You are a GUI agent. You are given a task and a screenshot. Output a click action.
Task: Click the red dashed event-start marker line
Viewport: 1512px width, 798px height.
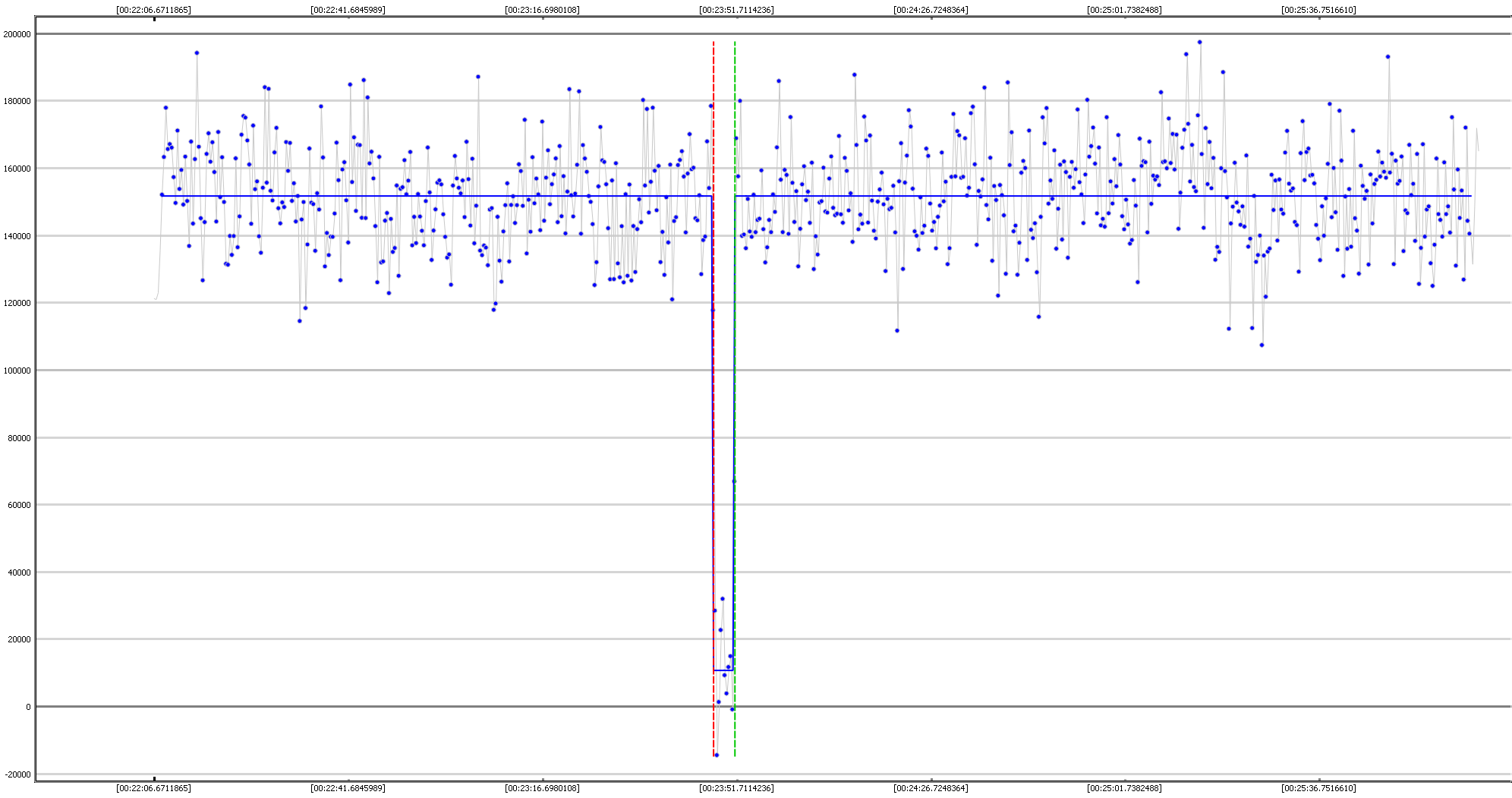pos(713,399)
